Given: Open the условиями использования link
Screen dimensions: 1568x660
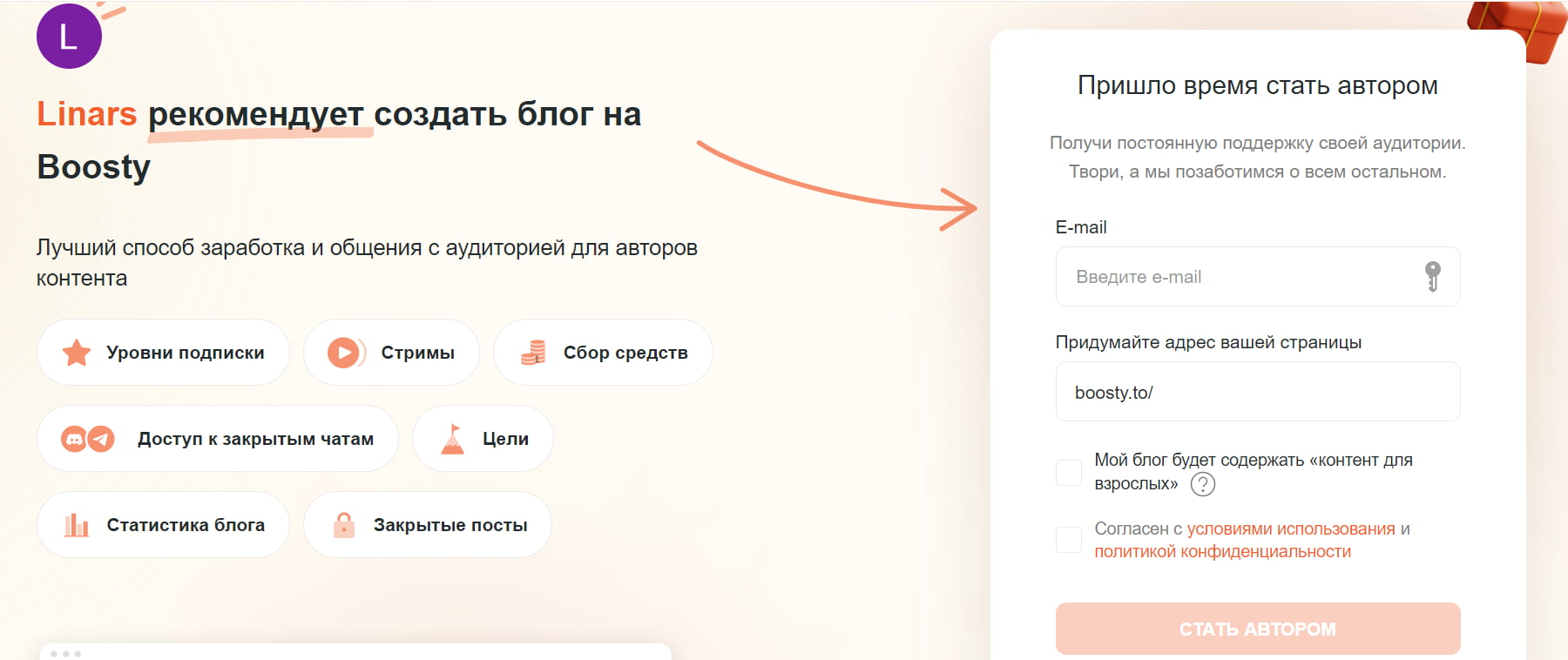Looking at the screenshot, I should coord(1291,529).
